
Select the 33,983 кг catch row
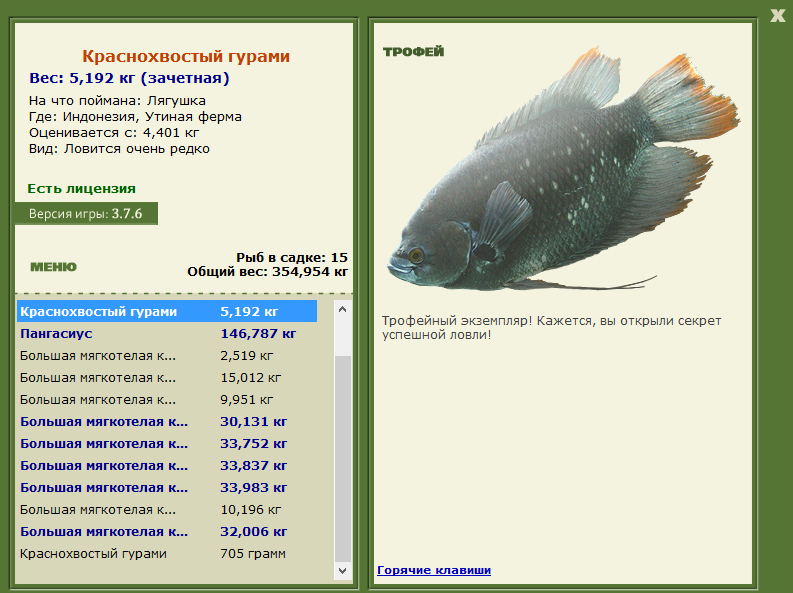coord(167,488)
